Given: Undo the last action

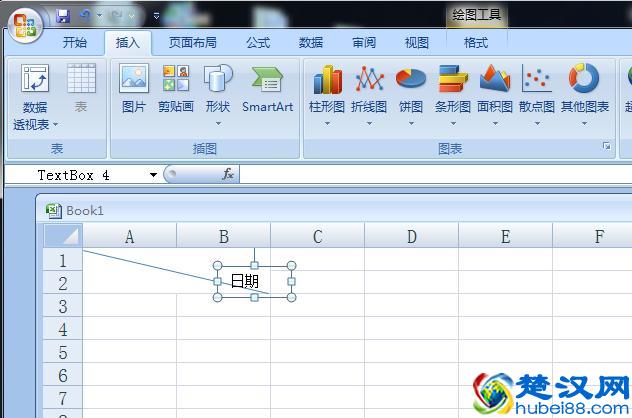Looking at the screenshot, I should click(x=85, y=16).
